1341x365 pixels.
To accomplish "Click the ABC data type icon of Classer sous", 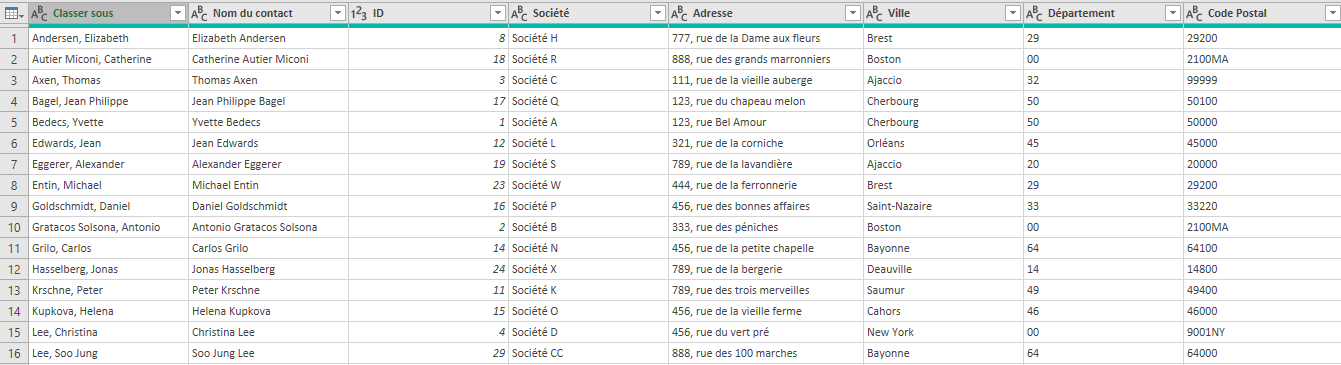I will (x=40, y=14).
